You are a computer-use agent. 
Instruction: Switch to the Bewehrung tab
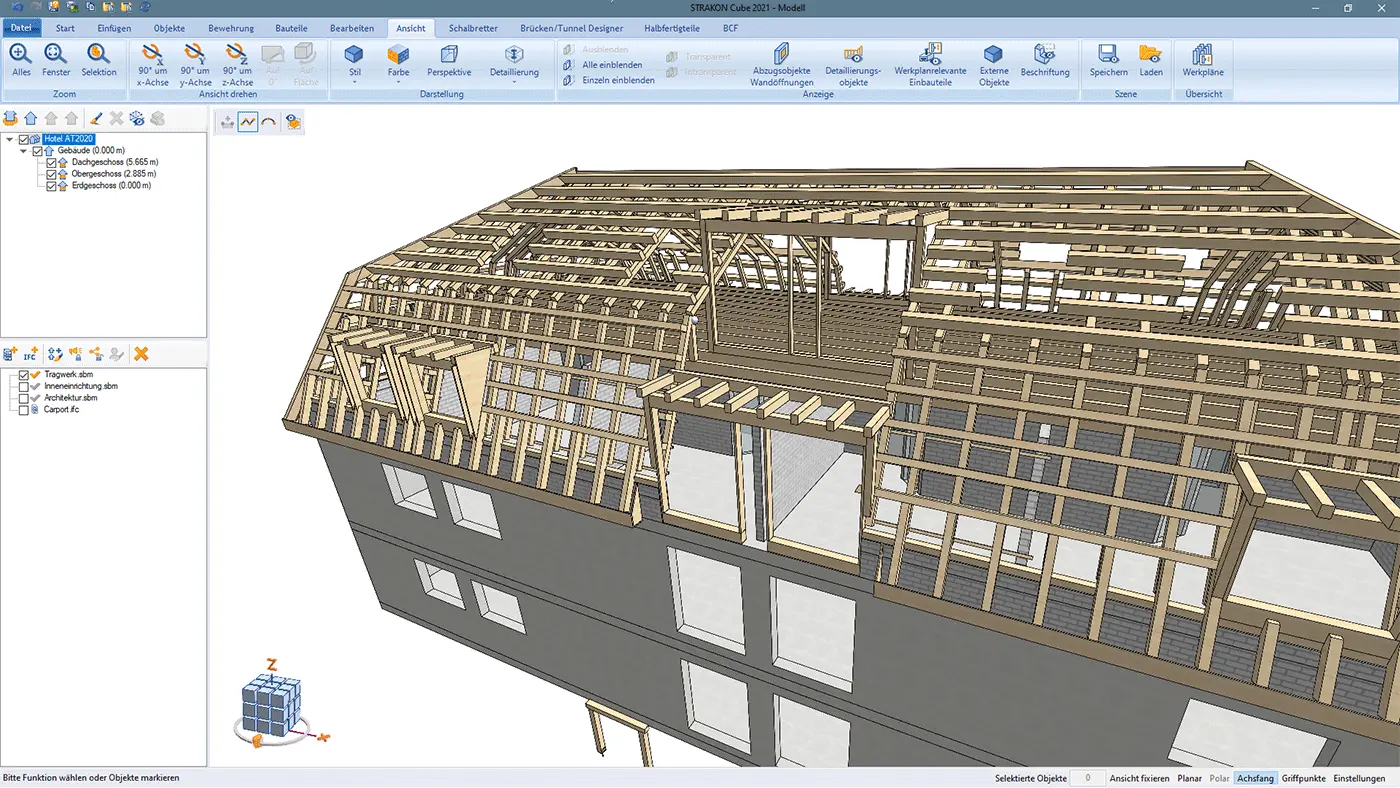coord(230,28)
